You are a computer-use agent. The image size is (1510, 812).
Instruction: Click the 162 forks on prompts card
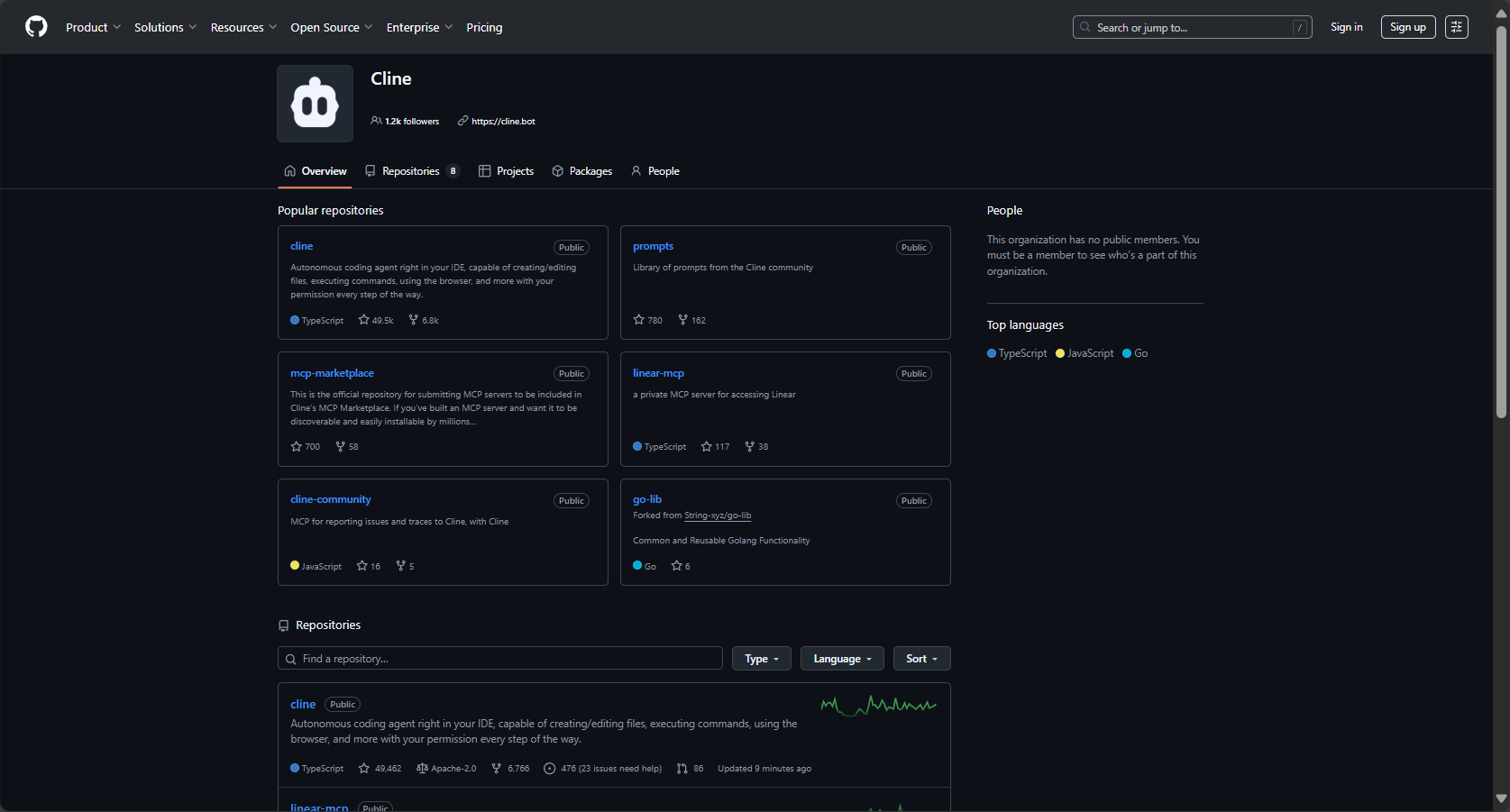(691, 320)
